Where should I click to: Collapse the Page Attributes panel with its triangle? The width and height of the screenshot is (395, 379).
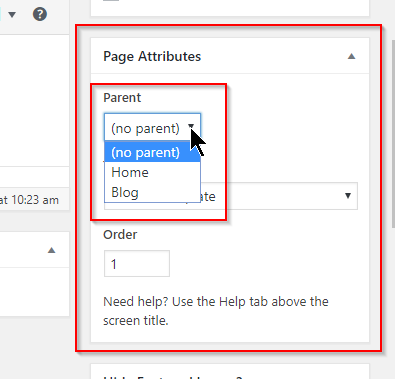[351, 56]
